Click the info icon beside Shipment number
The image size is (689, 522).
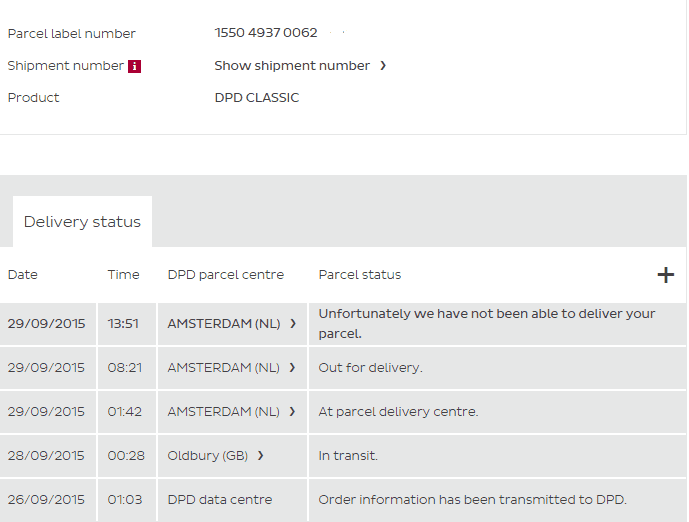[x=135, y=66]
